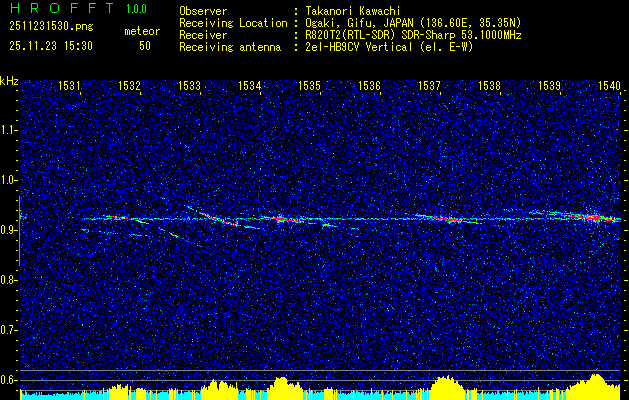
Task: Click the Receiving antenna label
Action: [x=230, y=47]
